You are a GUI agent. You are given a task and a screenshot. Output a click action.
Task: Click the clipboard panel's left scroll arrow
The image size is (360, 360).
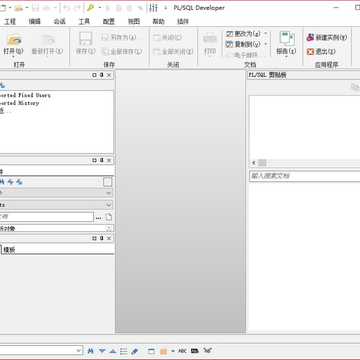[254, 163]
